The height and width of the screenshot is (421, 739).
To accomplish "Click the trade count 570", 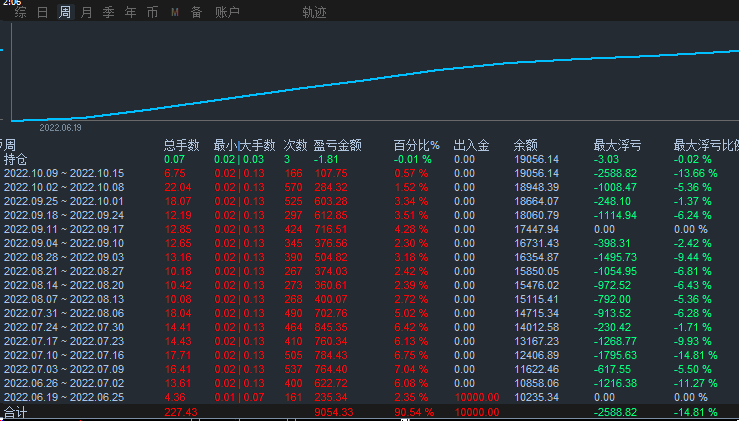I will click(x=293, y=187).
